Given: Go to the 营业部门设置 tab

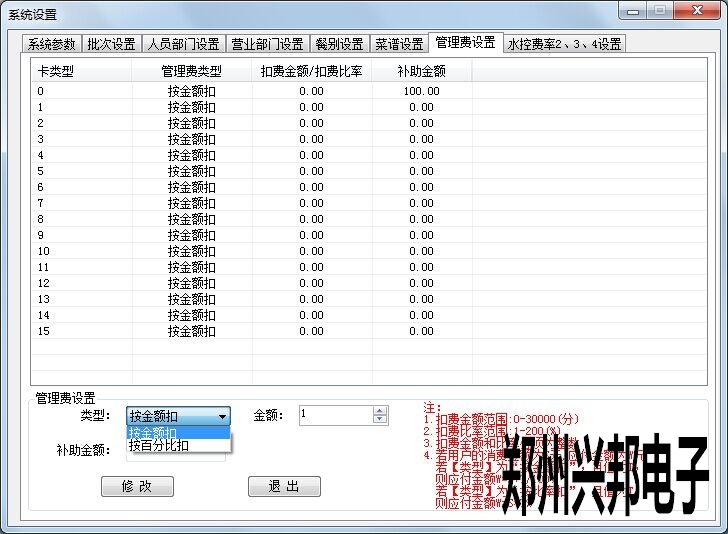Looking at the screenshot, I should [x=267, y=44].
